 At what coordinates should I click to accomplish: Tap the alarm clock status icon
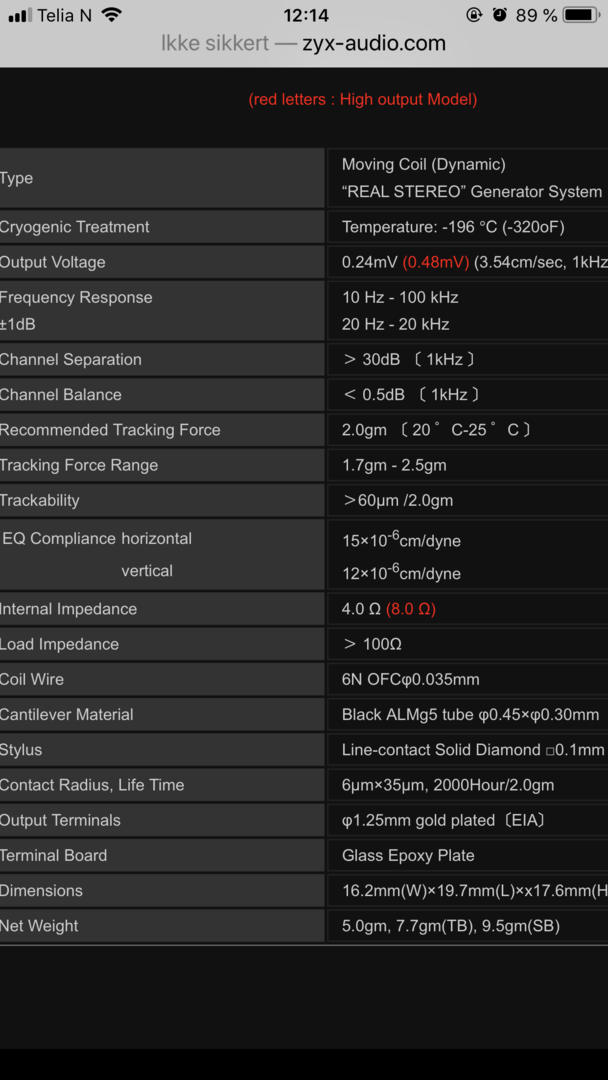(x=500, y=15)
